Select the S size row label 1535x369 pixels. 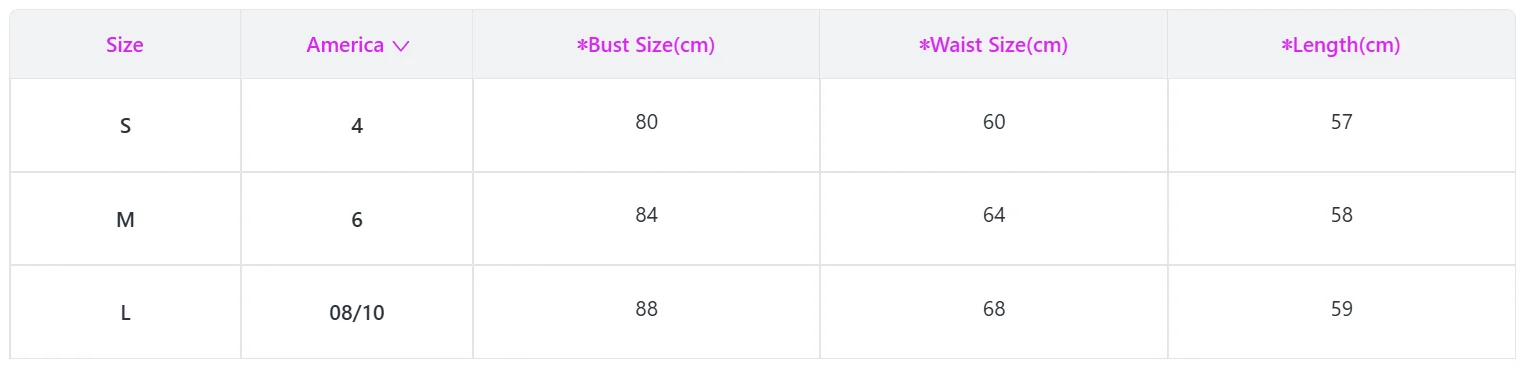pyautogui.click(x=125, y=126)
